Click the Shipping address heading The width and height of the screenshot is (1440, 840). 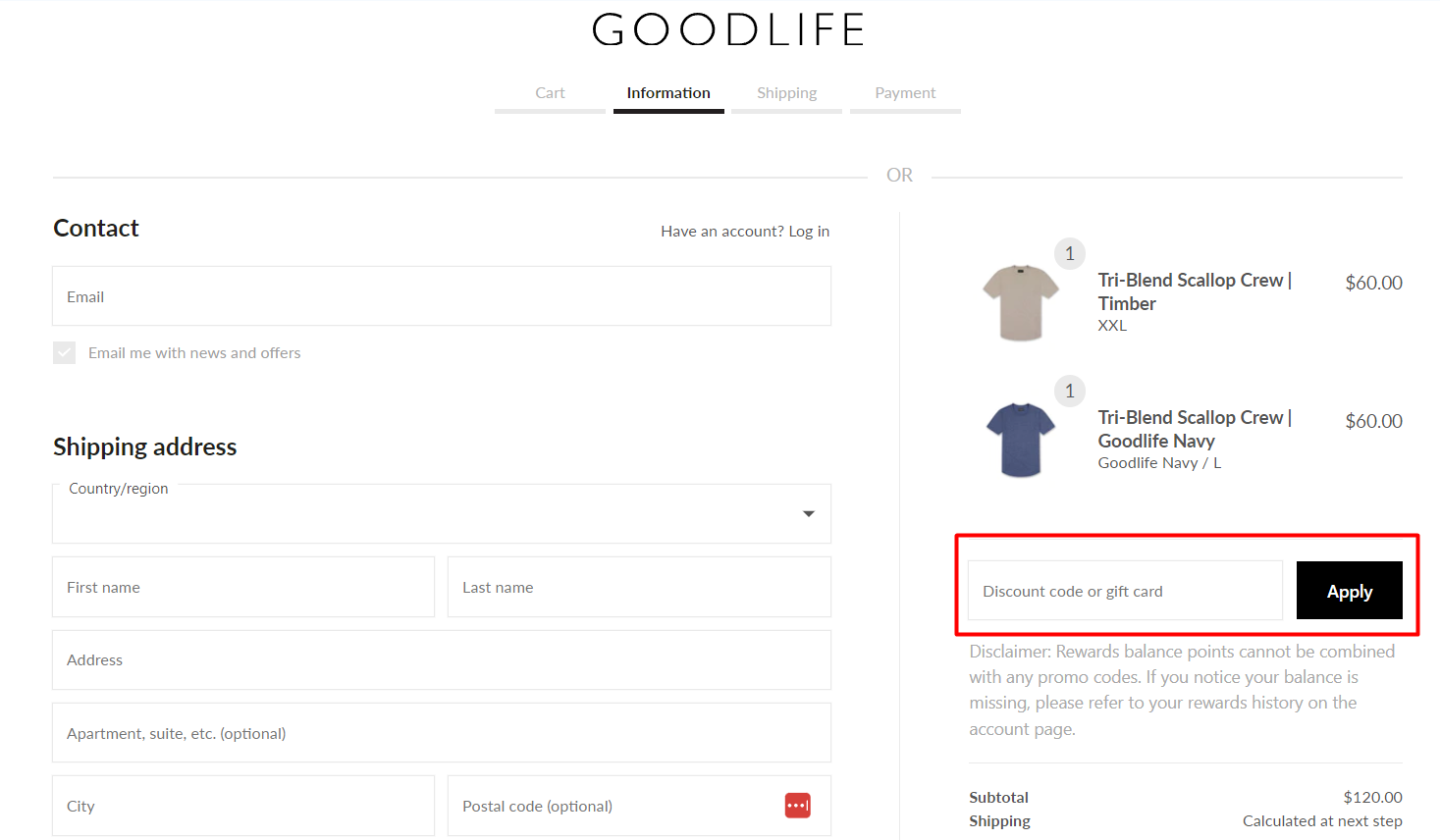(x=145, y=447)
